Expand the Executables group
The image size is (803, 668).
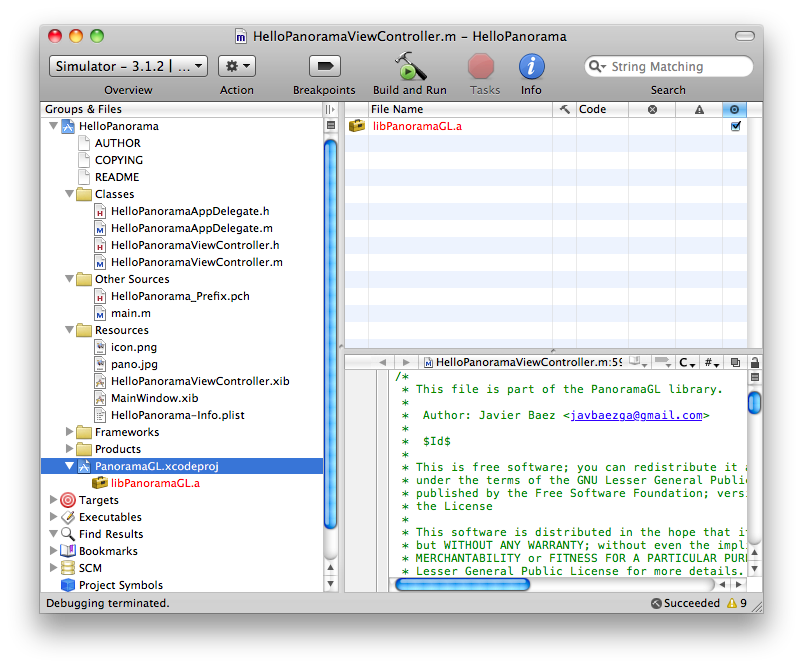pos(53,516)
